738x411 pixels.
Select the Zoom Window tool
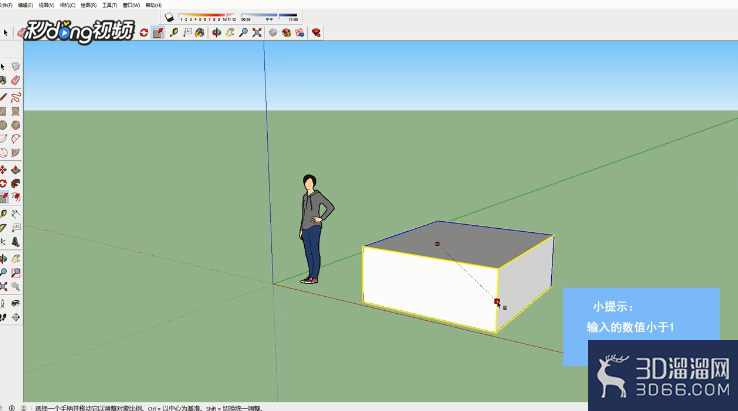pyautogui.click(x=16, y=273)
